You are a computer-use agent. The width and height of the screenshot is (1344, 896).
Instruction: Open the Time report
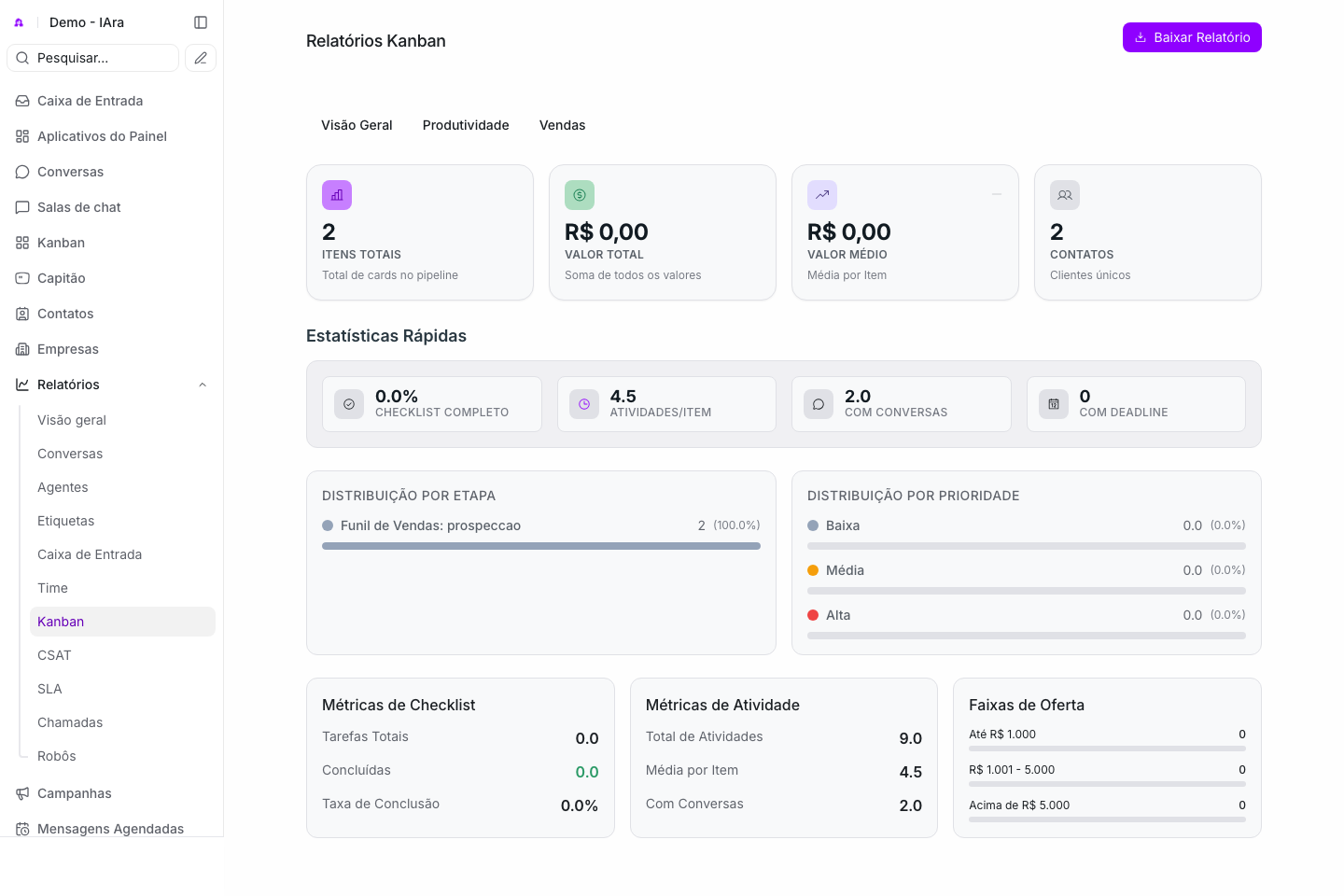(122, 588)
